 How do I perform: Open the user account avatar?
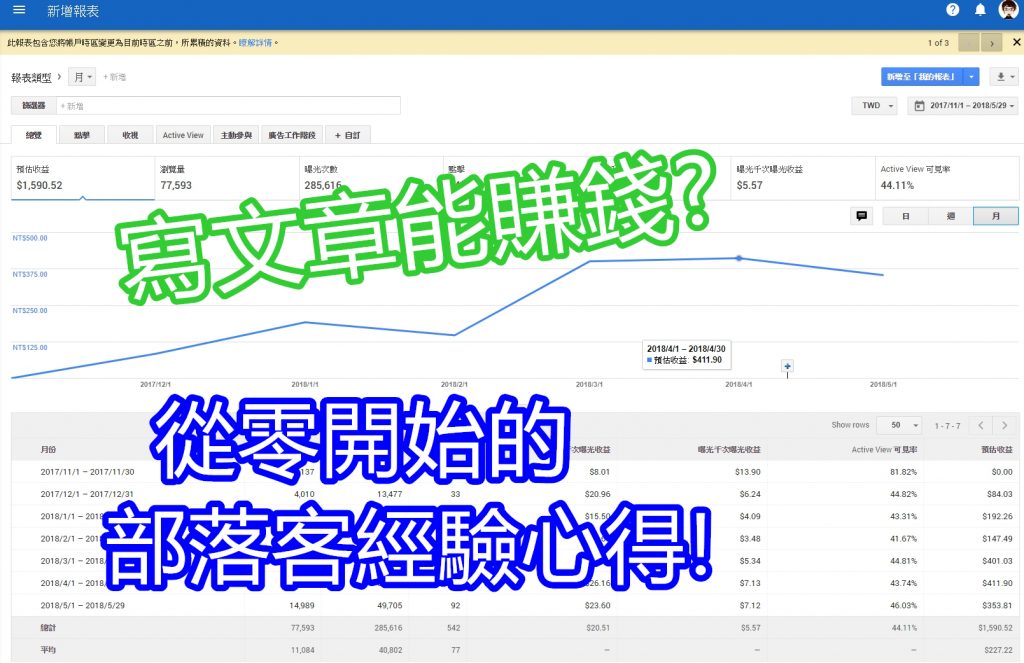tap(1008, 10)
